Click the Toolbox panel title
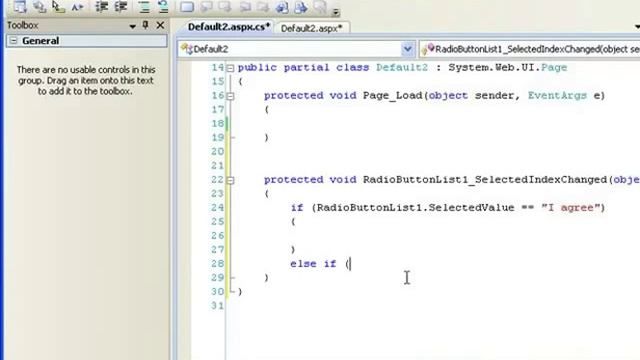Image resolution: width=640 pixels, height=360 pixels. pyautogui.click(x=23, y=25)
